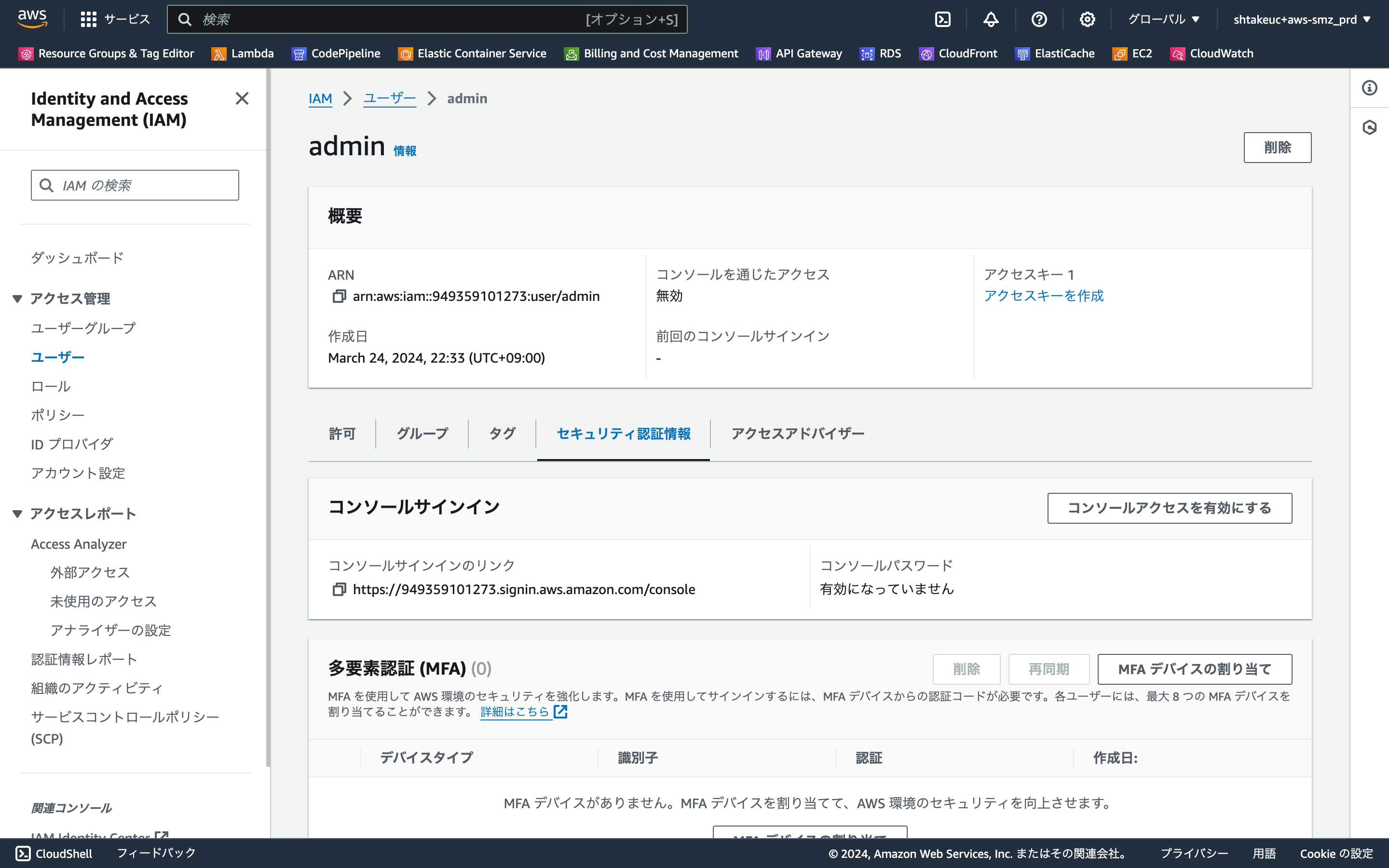Open 外部アクセス in the sidebar

point(90,572)
